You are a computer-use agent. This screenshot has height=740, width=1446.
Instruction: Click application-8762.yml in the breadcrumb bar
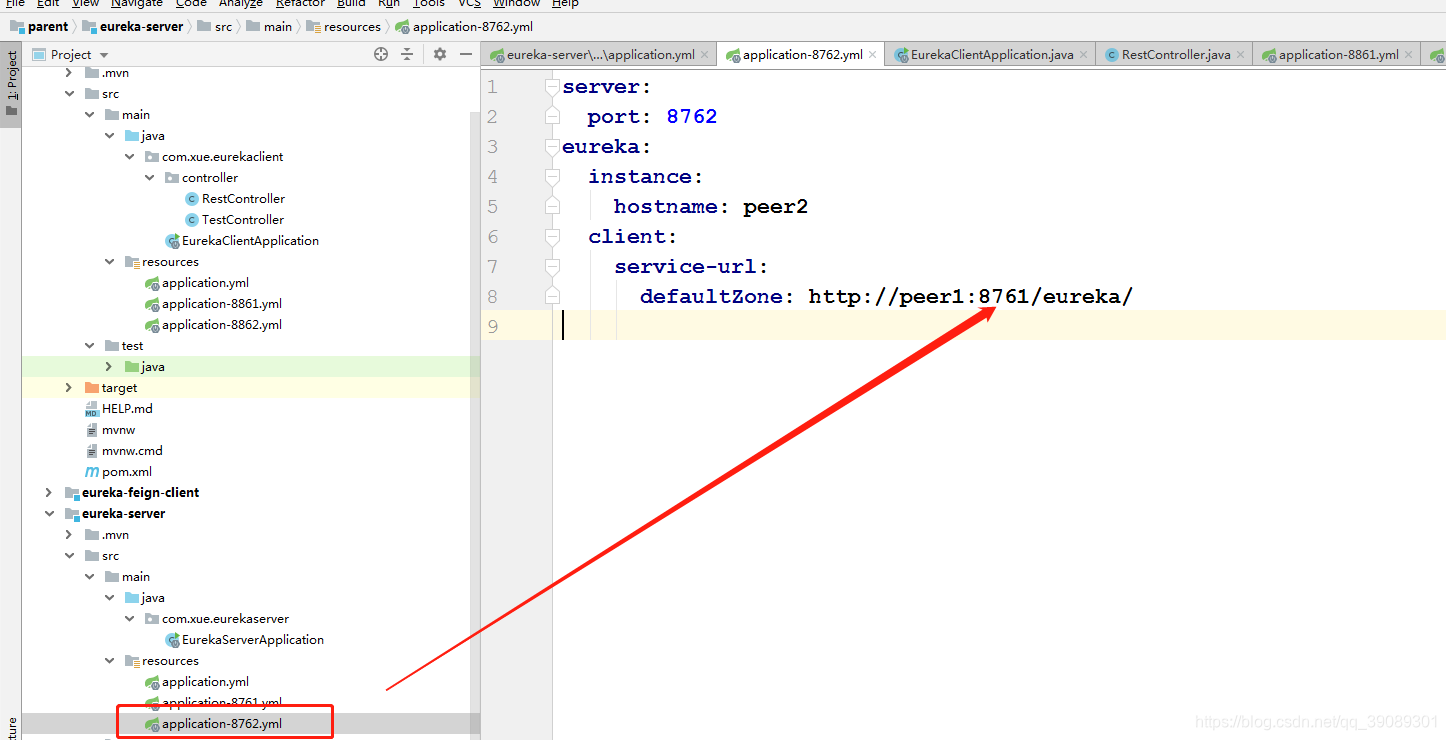[463, 27]
